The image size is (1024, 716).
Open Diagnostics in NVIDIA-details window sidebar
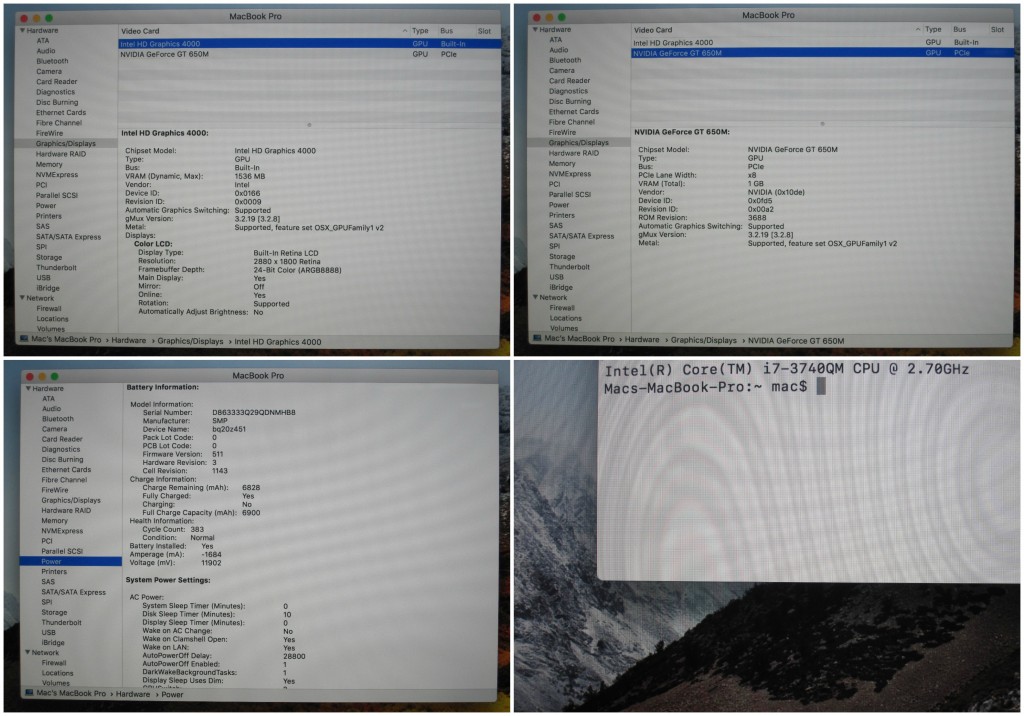tap(568, 91)
